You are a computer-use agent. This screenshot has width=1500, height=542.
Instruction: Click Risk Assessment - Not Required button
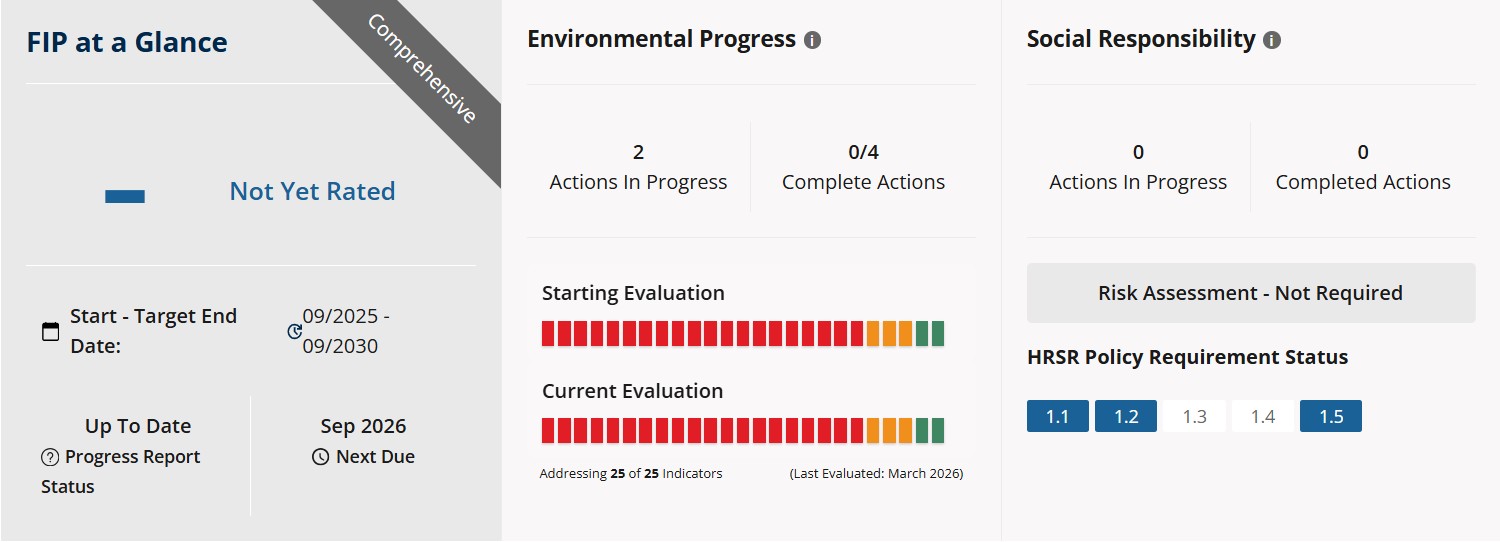click(x=1250, y=293)
